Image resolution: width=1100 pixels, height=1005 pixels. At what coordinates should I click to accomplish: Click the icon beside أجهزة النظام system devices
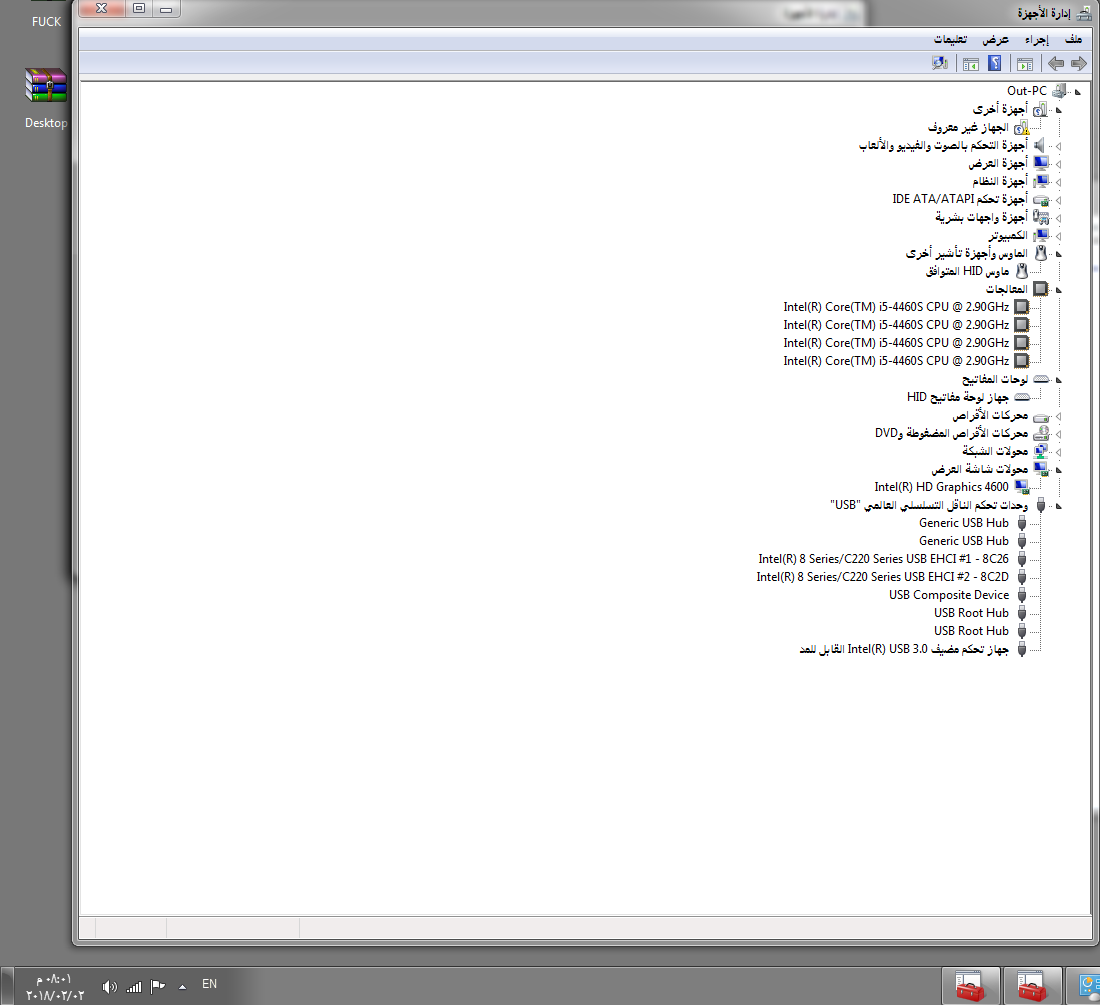1041,181
